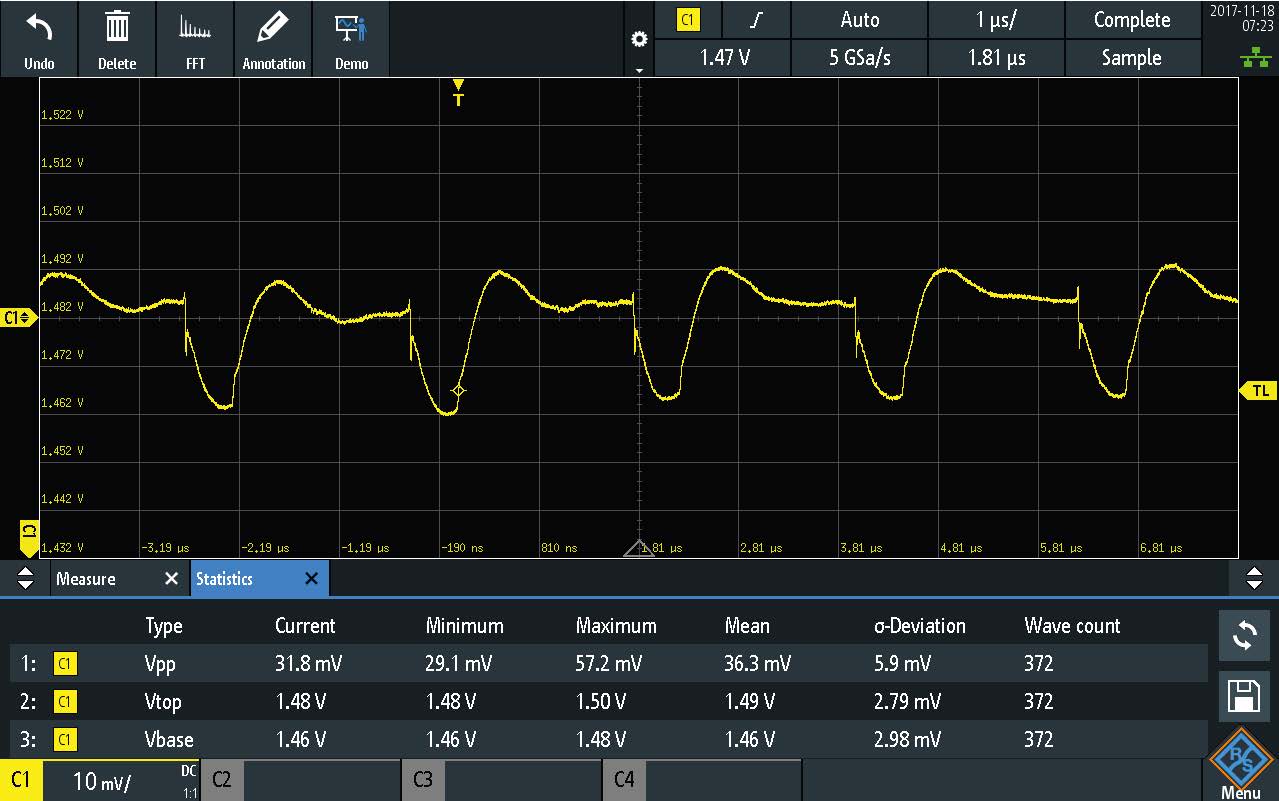Close the Statistics tab
The height and width of the screenshot is (801, 1279).
311,579
